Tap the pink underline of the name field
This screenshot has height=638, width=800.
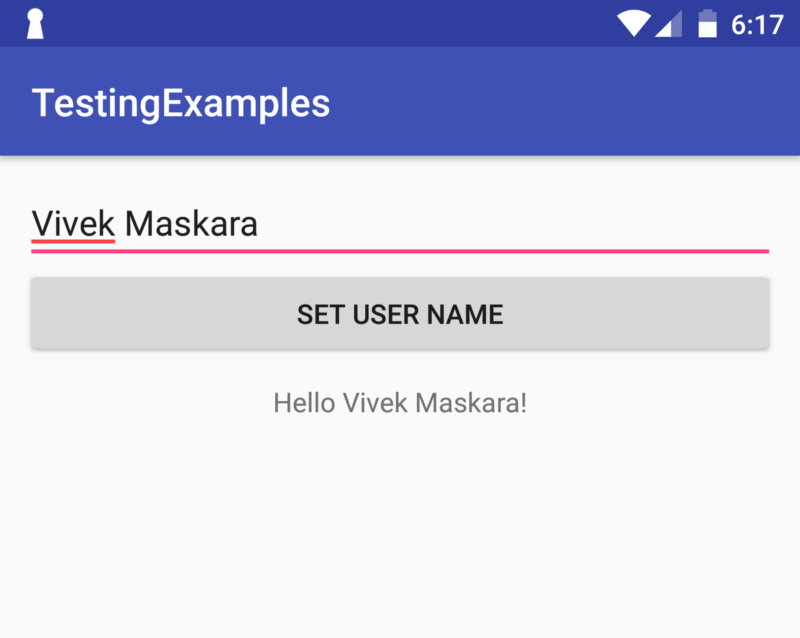pos(400,251)
